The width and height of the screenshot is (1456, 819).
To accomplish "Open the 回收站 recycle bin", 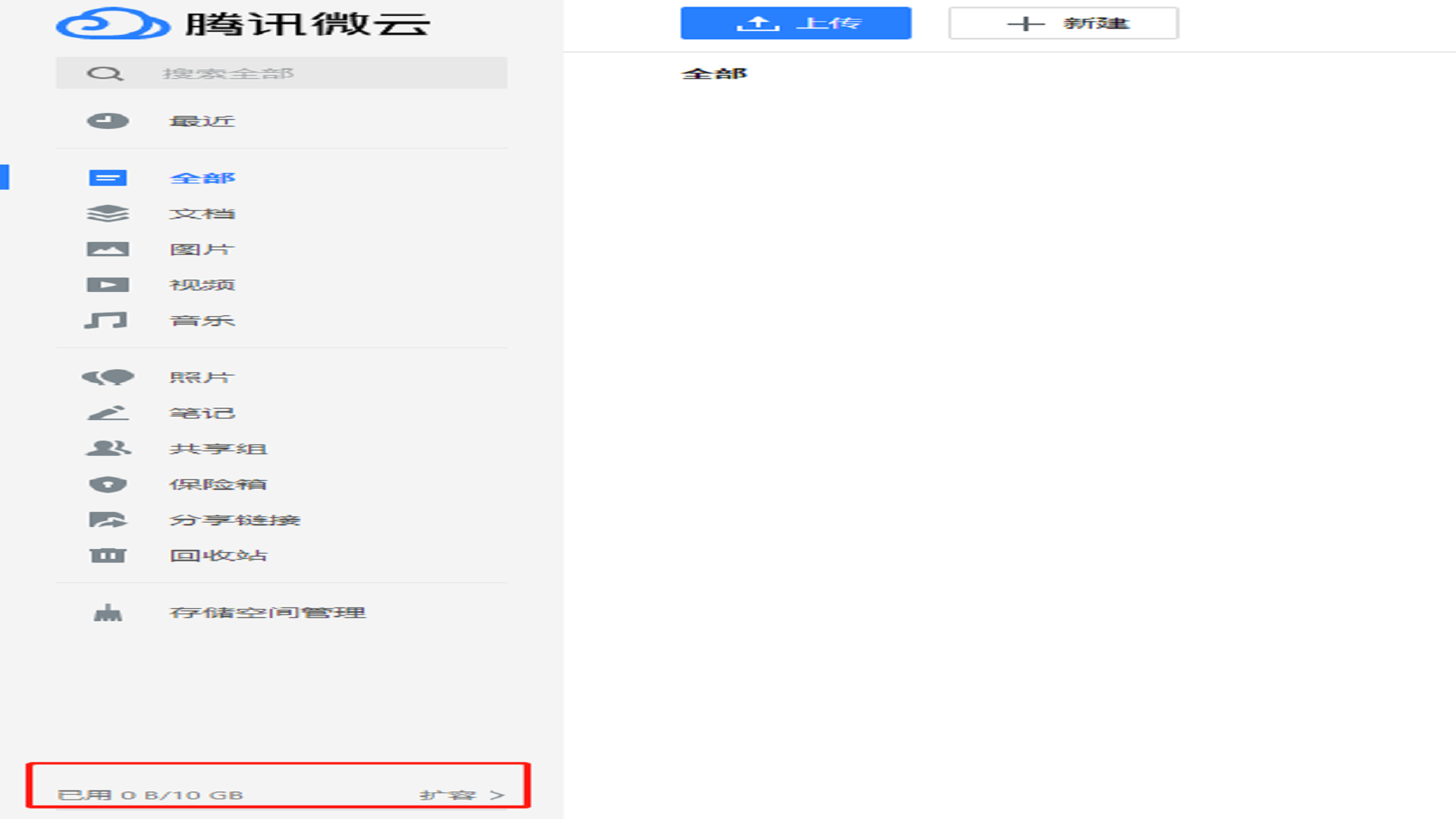I will click(x=218, y=556).
